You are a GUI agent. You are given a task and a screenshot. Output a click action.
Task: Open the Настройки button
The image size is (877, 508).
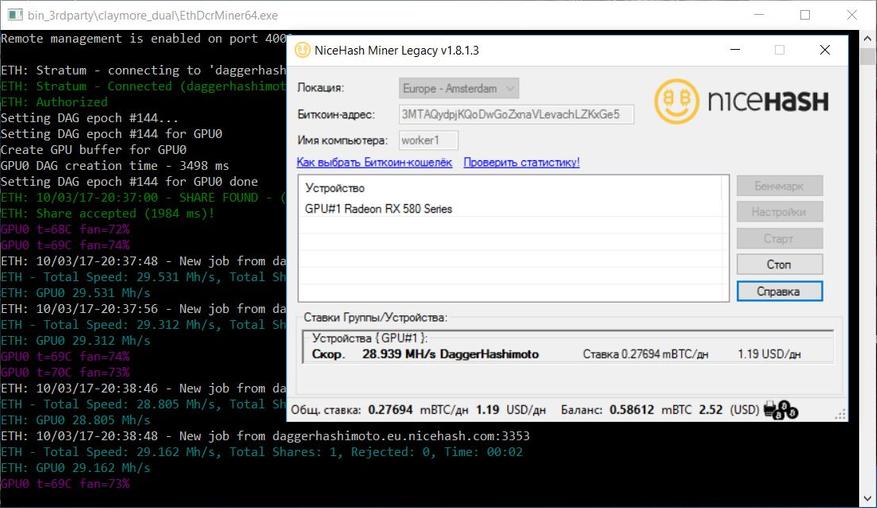pos(779,212)
